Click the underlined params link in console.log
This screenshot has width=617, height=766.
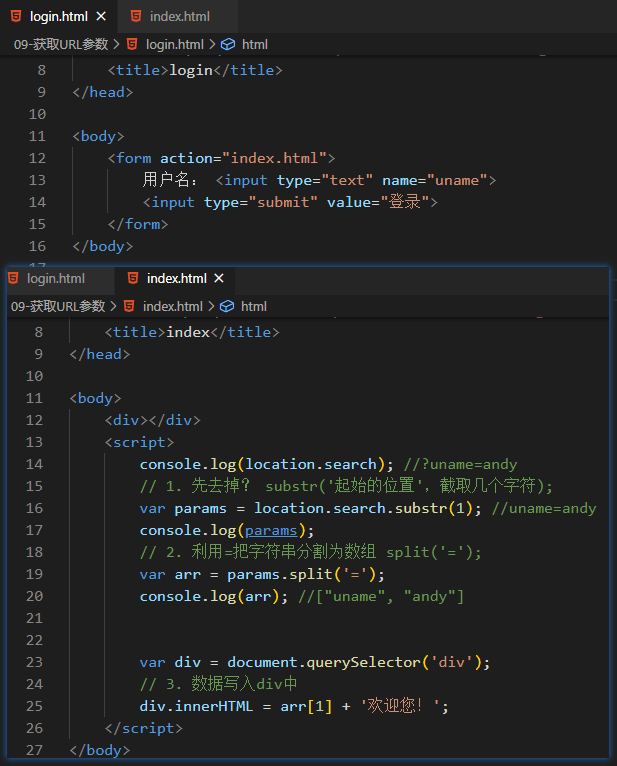pyautogui.click(x=271, y=531)
